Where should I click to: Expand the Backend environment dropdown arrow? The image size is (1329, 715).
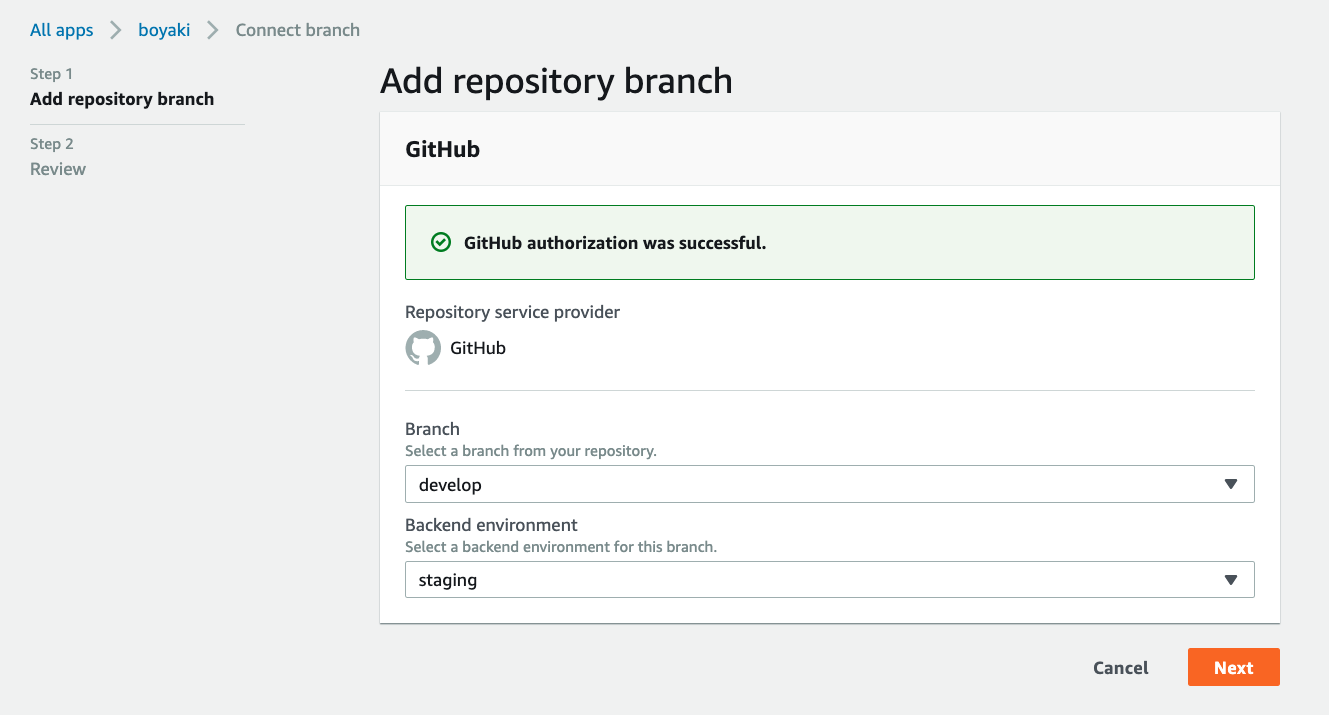pos(1231,580)
